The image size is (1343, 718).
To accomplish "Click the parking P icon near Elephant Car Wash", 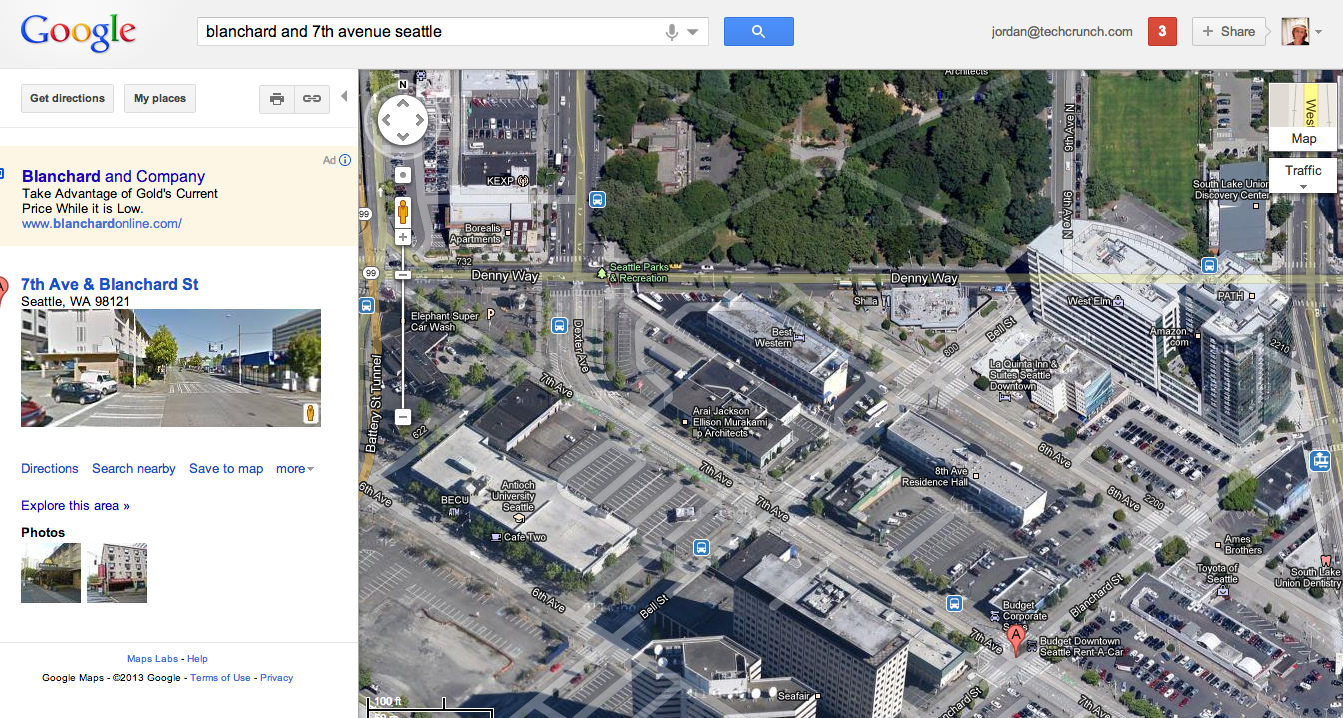I will [x=490, y=314].
